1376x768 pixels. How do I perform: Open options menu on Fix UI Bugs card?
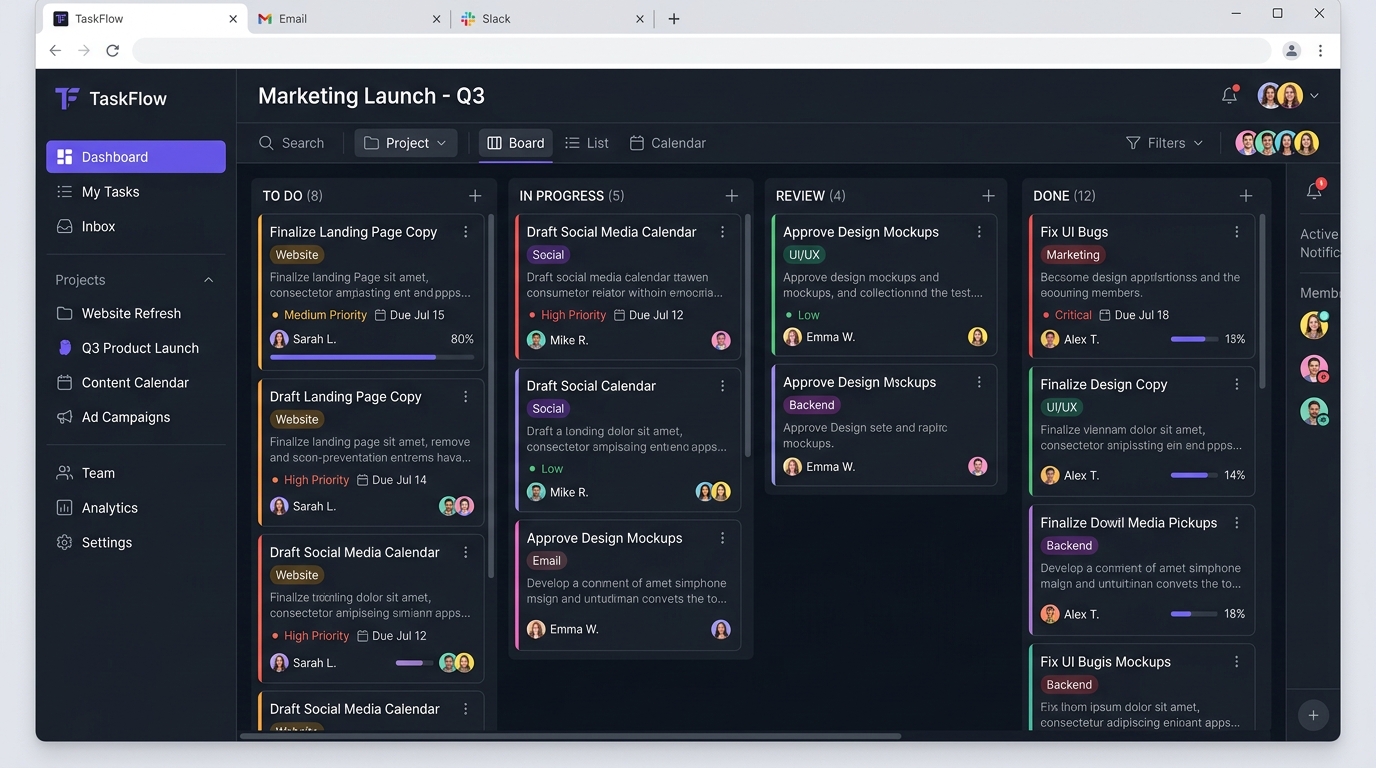coord(1237,232)
